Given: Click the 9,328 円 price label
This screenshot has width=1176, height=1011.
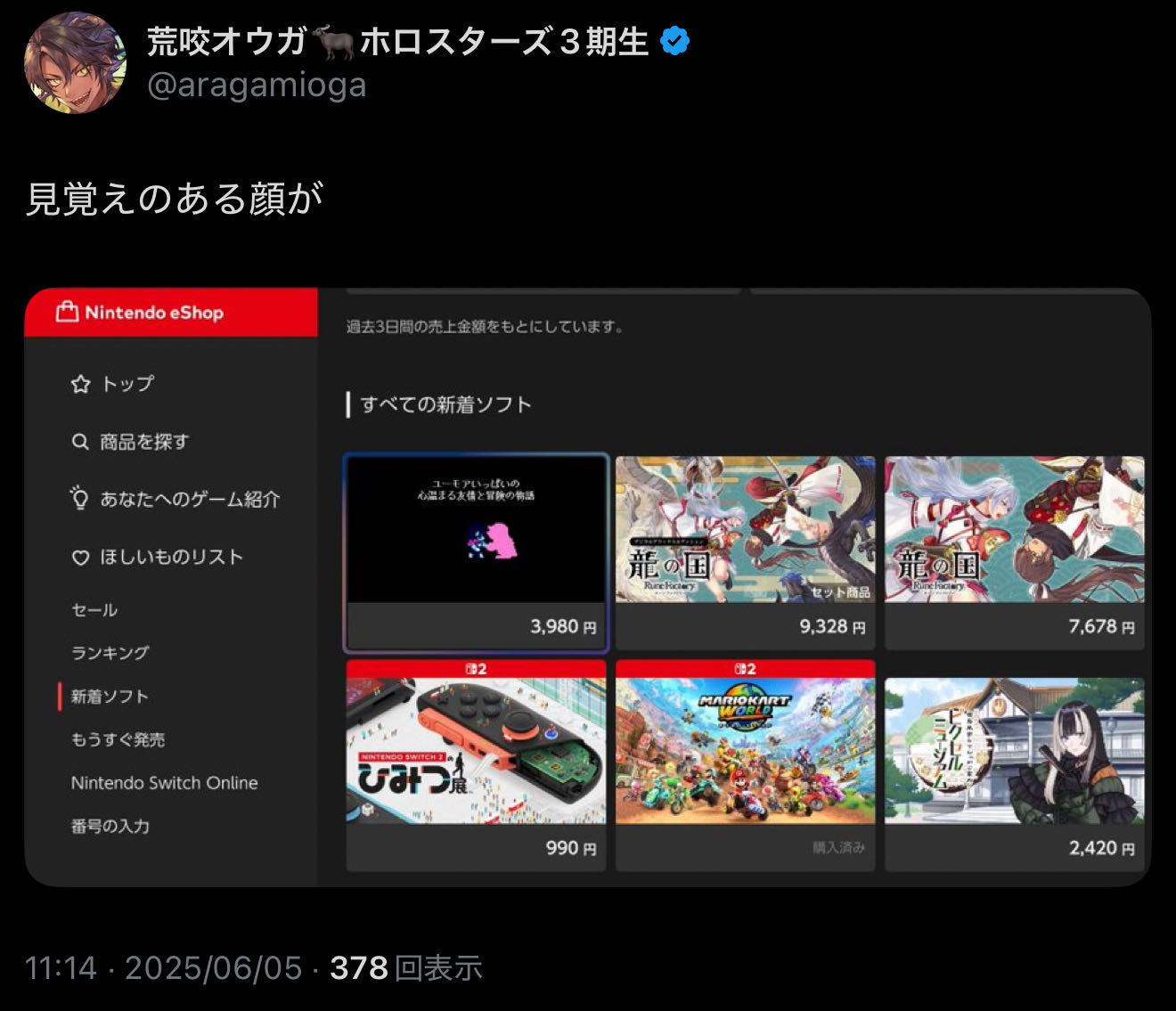Looking at the screenshot, I should 832,627.
